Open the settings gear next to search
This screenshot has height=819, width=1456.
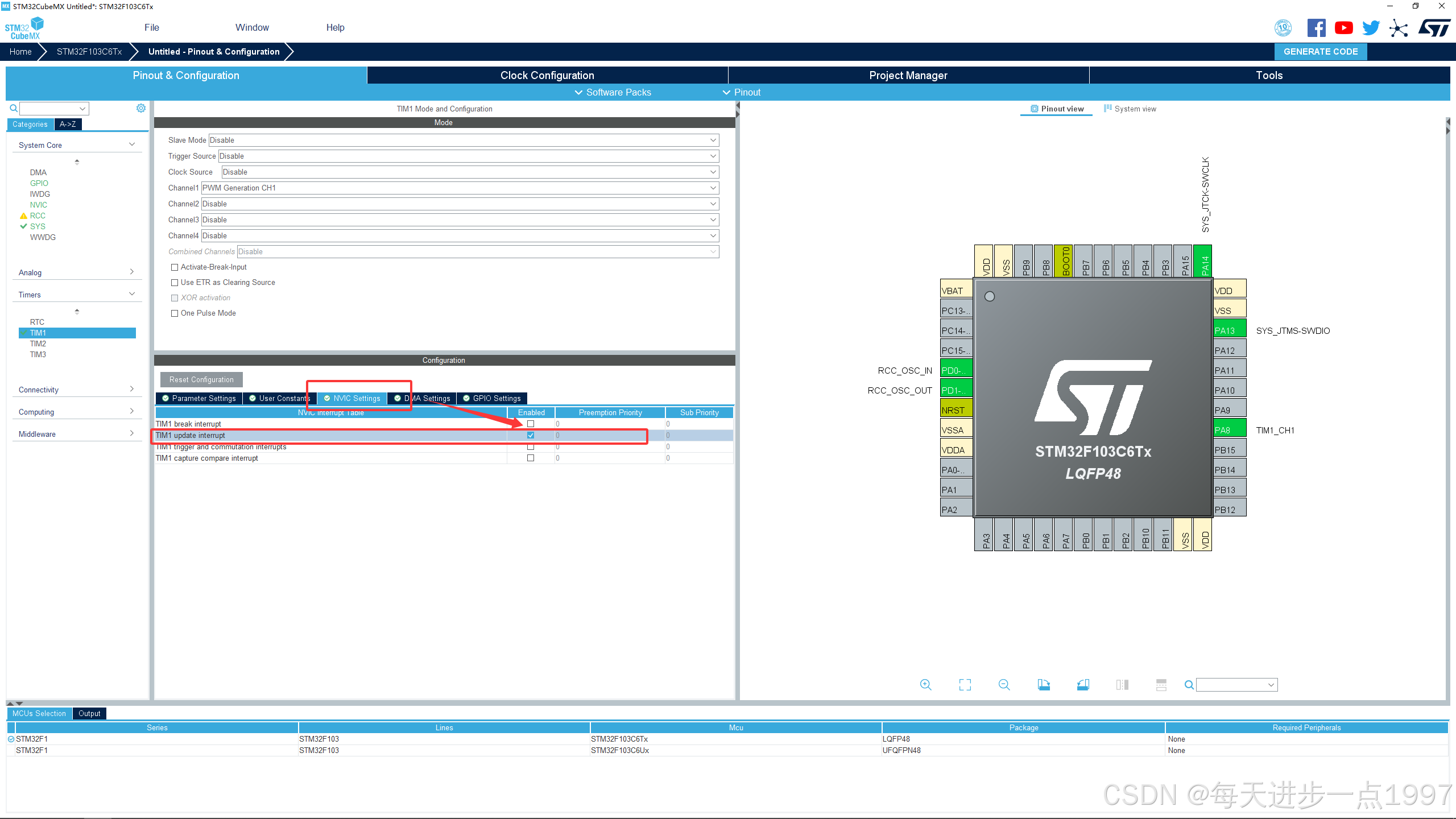point(140,107)
